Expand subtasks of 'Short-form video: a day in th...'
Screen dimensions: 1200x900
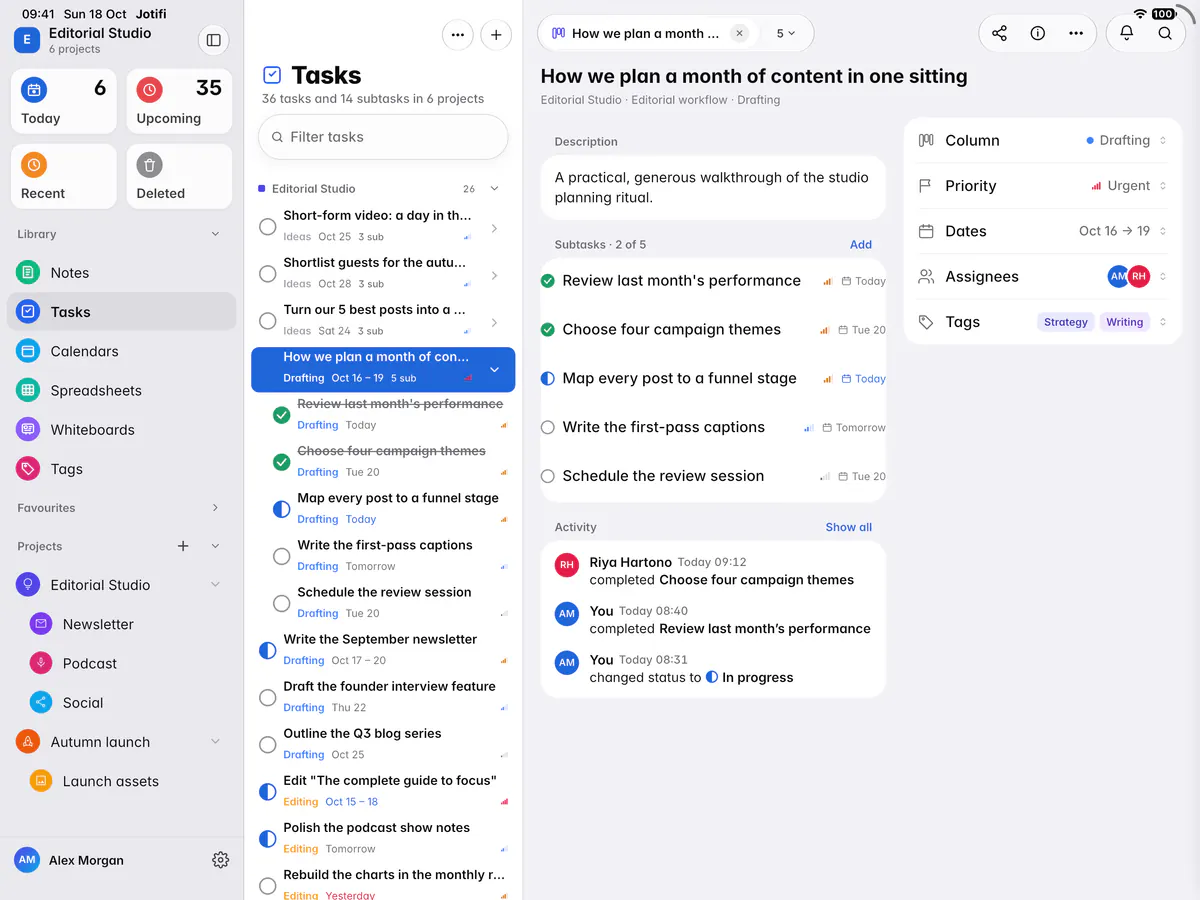[494, 228]
